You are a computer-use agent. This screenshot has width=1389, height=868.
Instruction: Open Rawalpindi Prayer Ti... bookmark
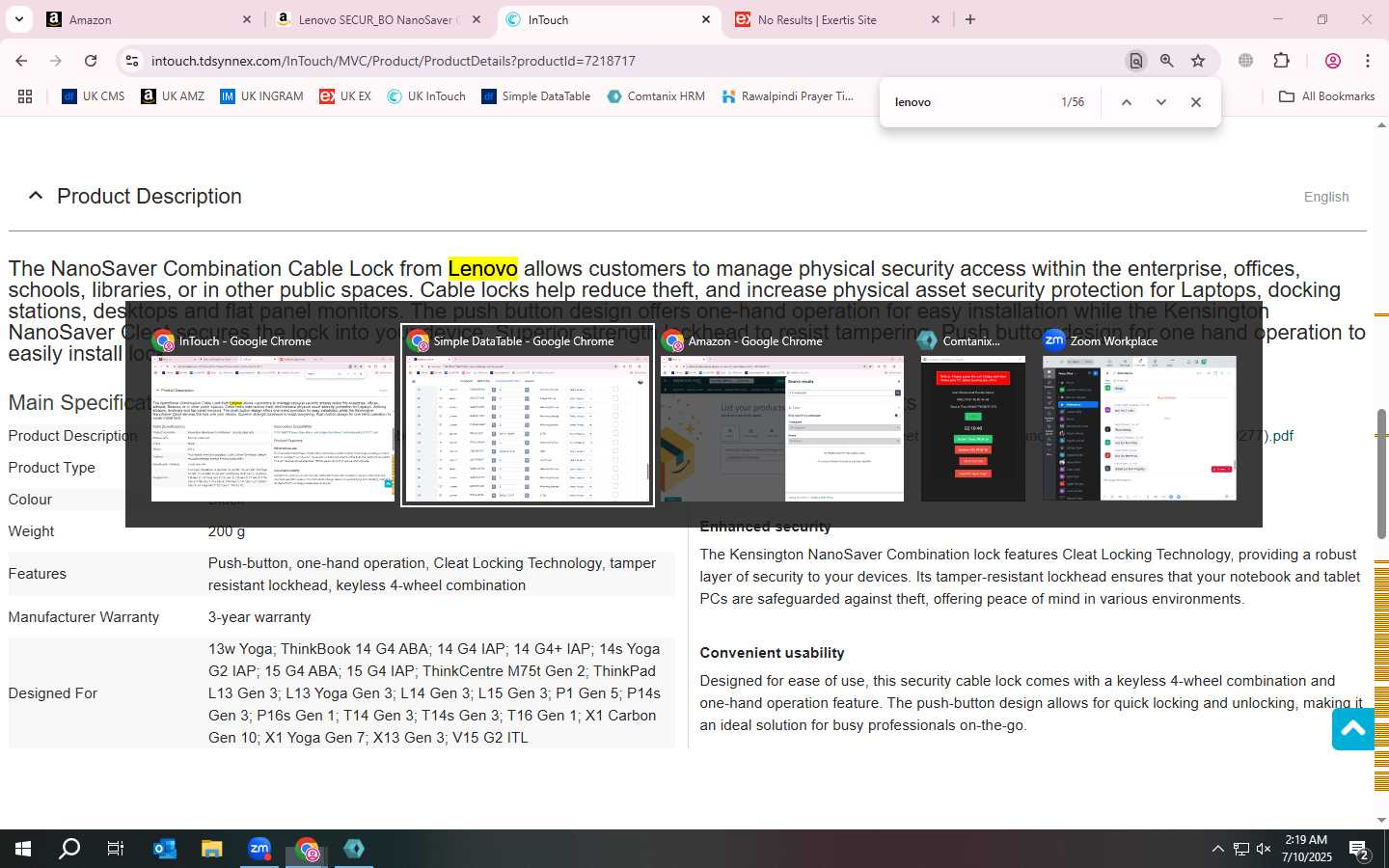point(788,96)
